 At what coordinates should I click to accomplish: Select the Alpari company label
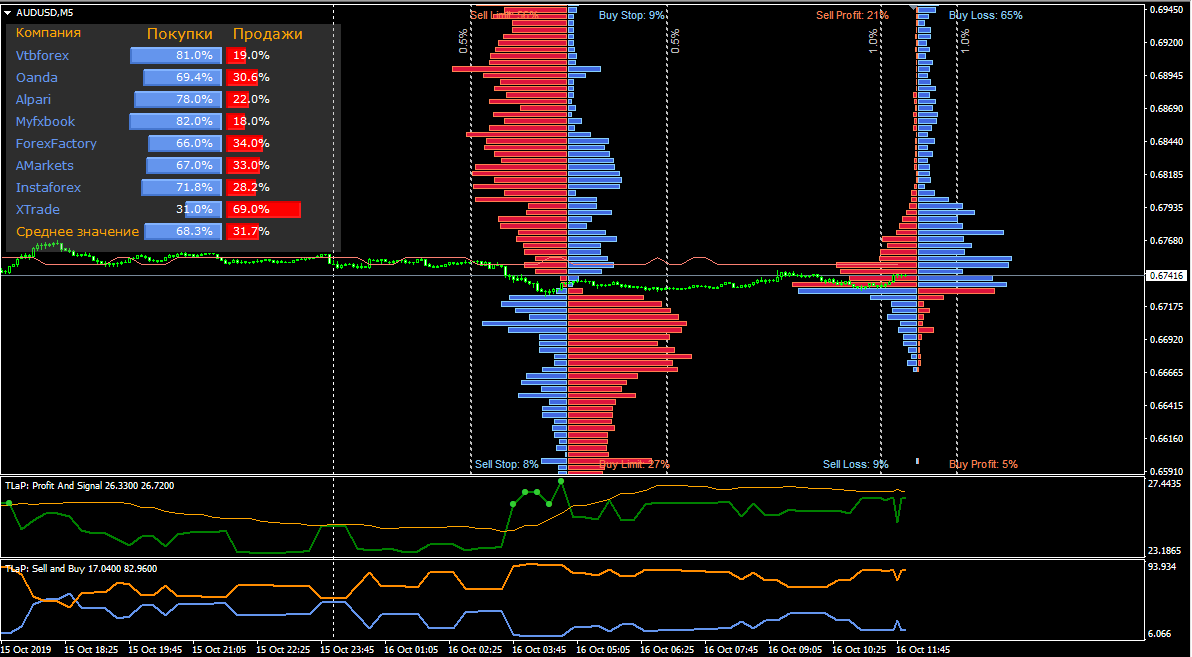click(x=33, y=100)
